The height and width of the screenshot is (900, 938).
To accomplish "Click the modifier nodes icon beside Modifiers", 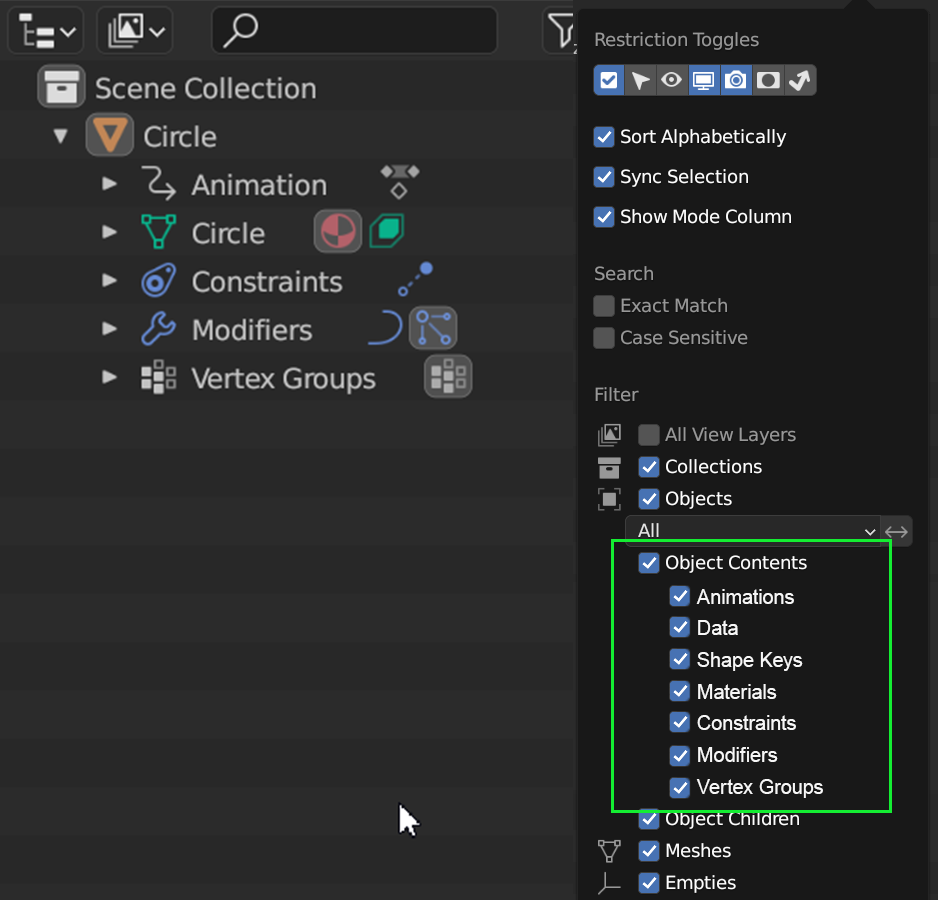I will [x=433, y=329].
